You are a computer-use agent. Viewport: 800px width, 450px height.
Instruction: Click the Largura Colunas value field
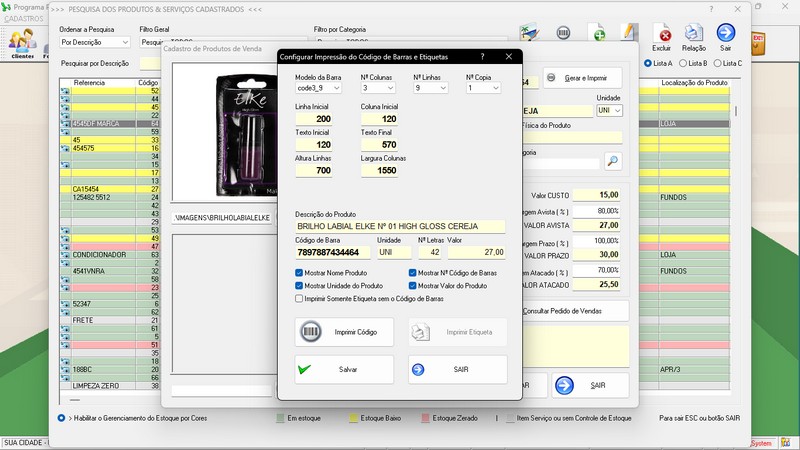pyautogui.click(x=378, y=172)
